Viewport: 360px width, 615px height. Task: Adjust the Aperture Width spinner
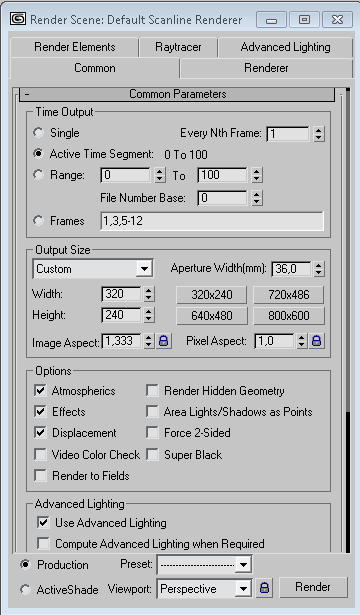coord(319,269)
